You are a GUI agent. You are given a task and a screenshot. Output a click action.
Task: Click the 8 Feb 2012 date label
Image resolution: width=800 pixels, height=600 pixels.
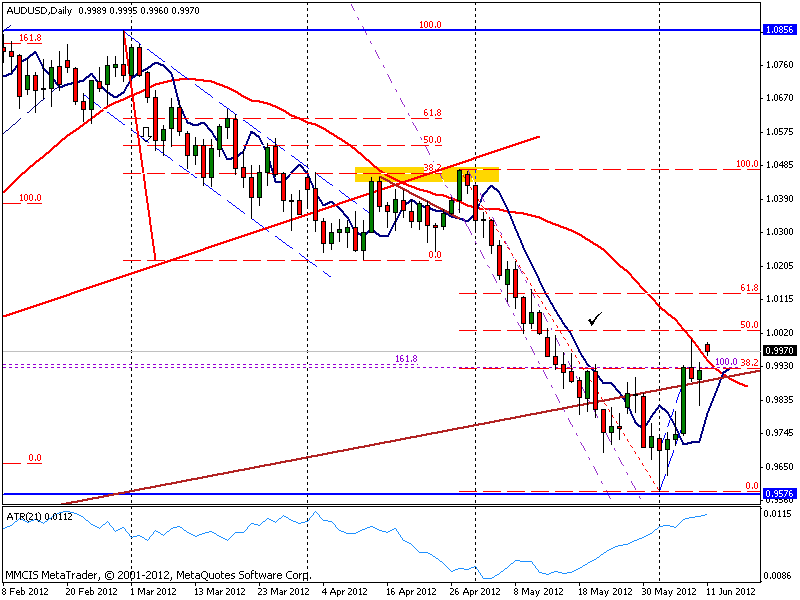[x=26, y=591]
